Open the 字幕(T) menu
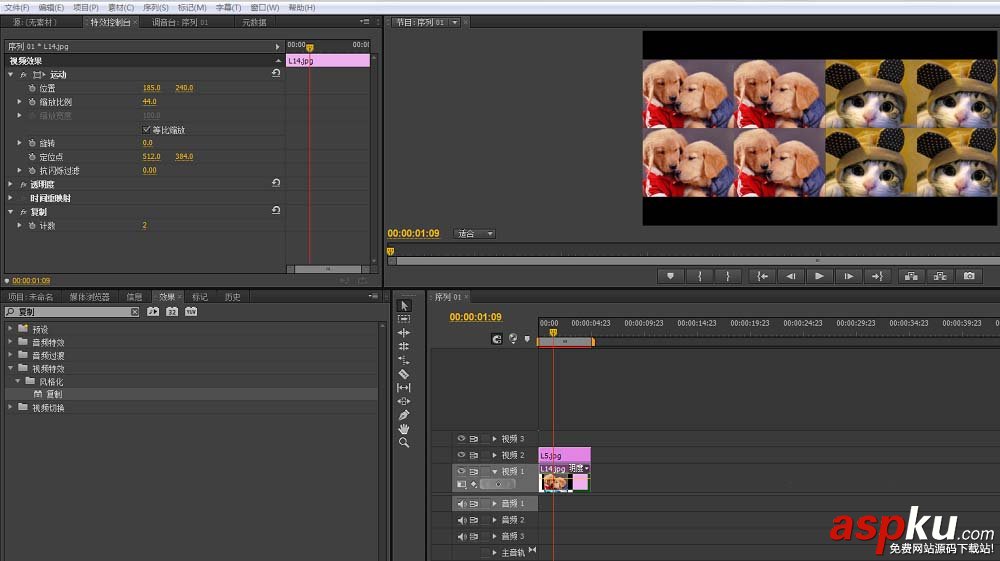Image resolution: width=1000 pixels, height=561 pixels. [228, 8]
